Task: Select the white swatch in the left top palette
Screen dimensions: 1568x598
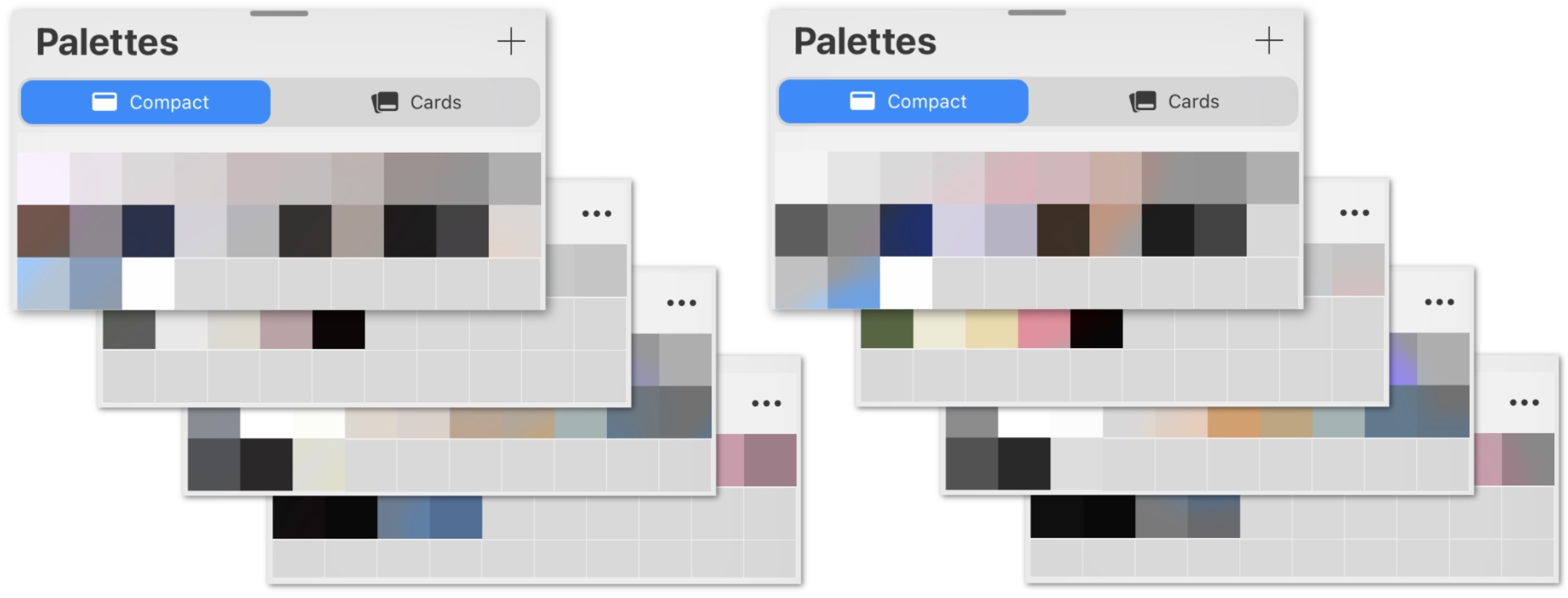Action: click(148, 283)
